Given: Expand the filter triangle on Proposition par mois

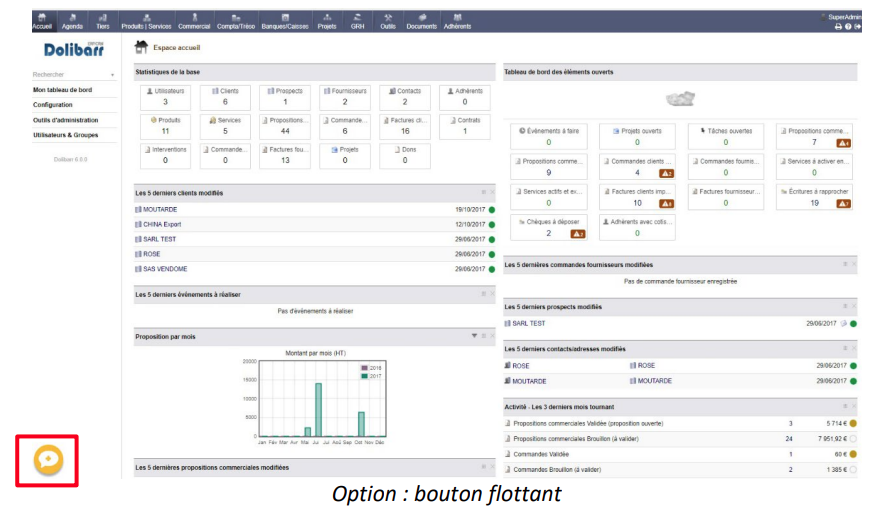Looking at the screenshot, I should pyautogui.click(x=474, y=336).
